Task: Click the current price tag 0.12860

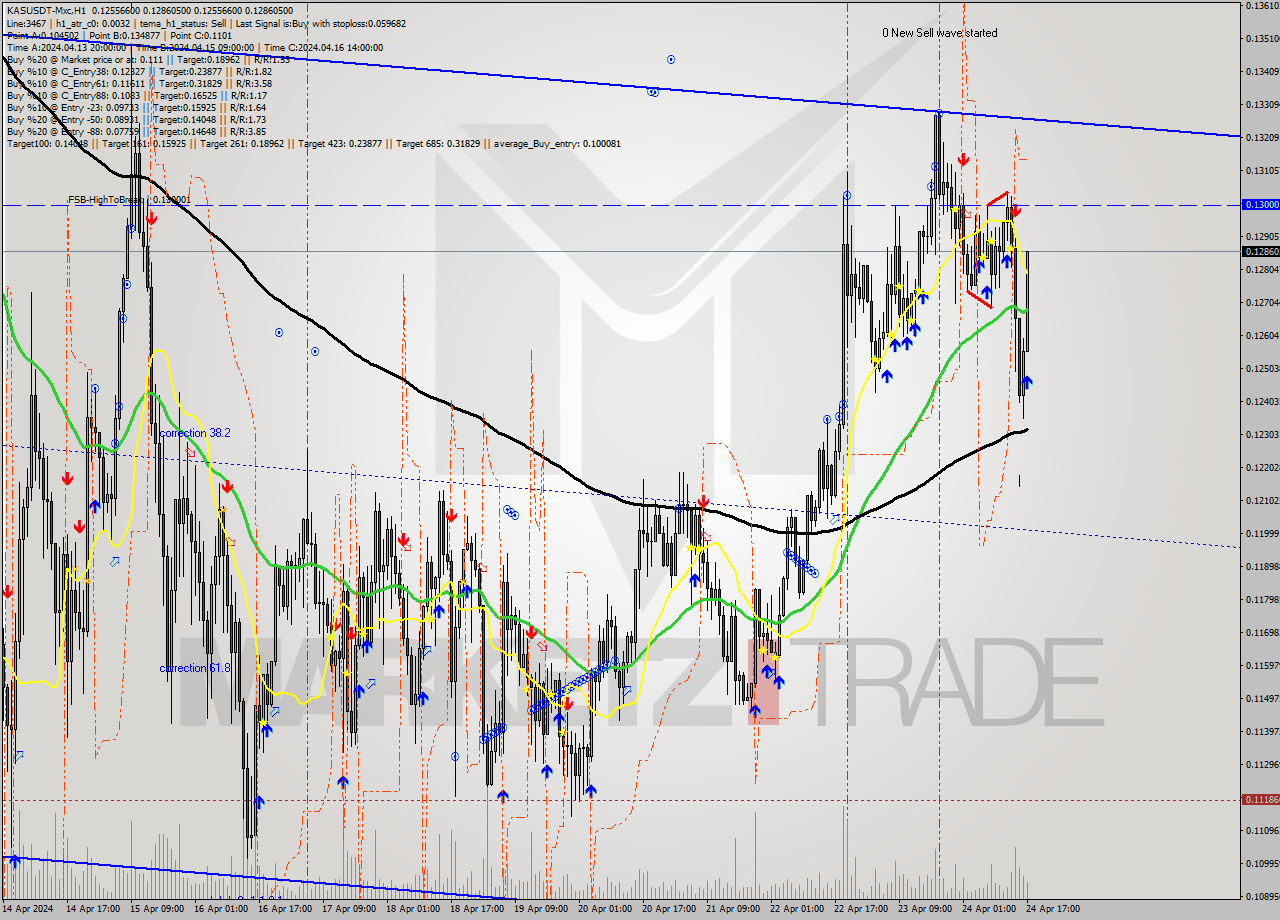Action: point(1260,251)
